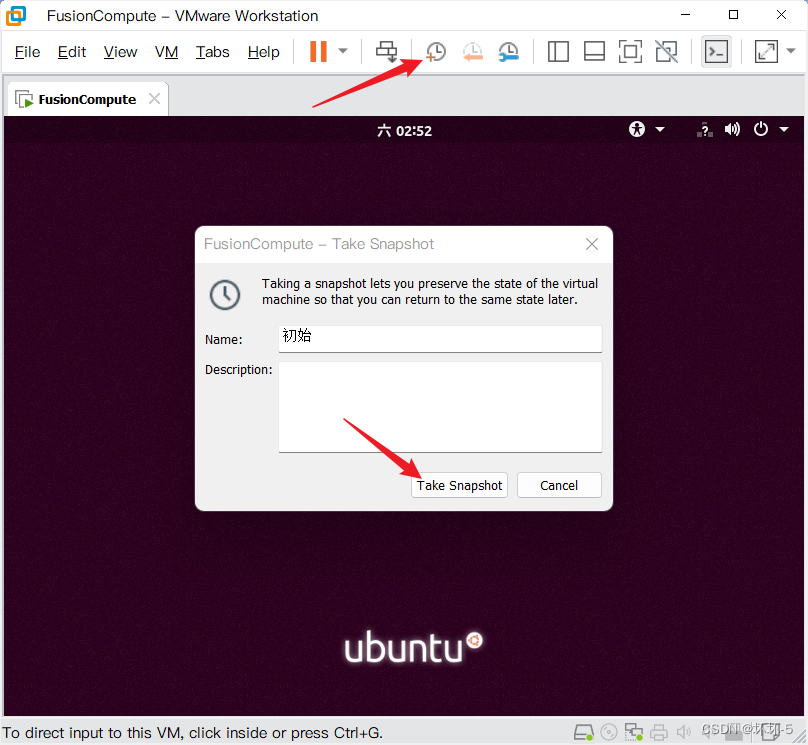Click the Take Snapshot toolbar icon

click(436, 52)
